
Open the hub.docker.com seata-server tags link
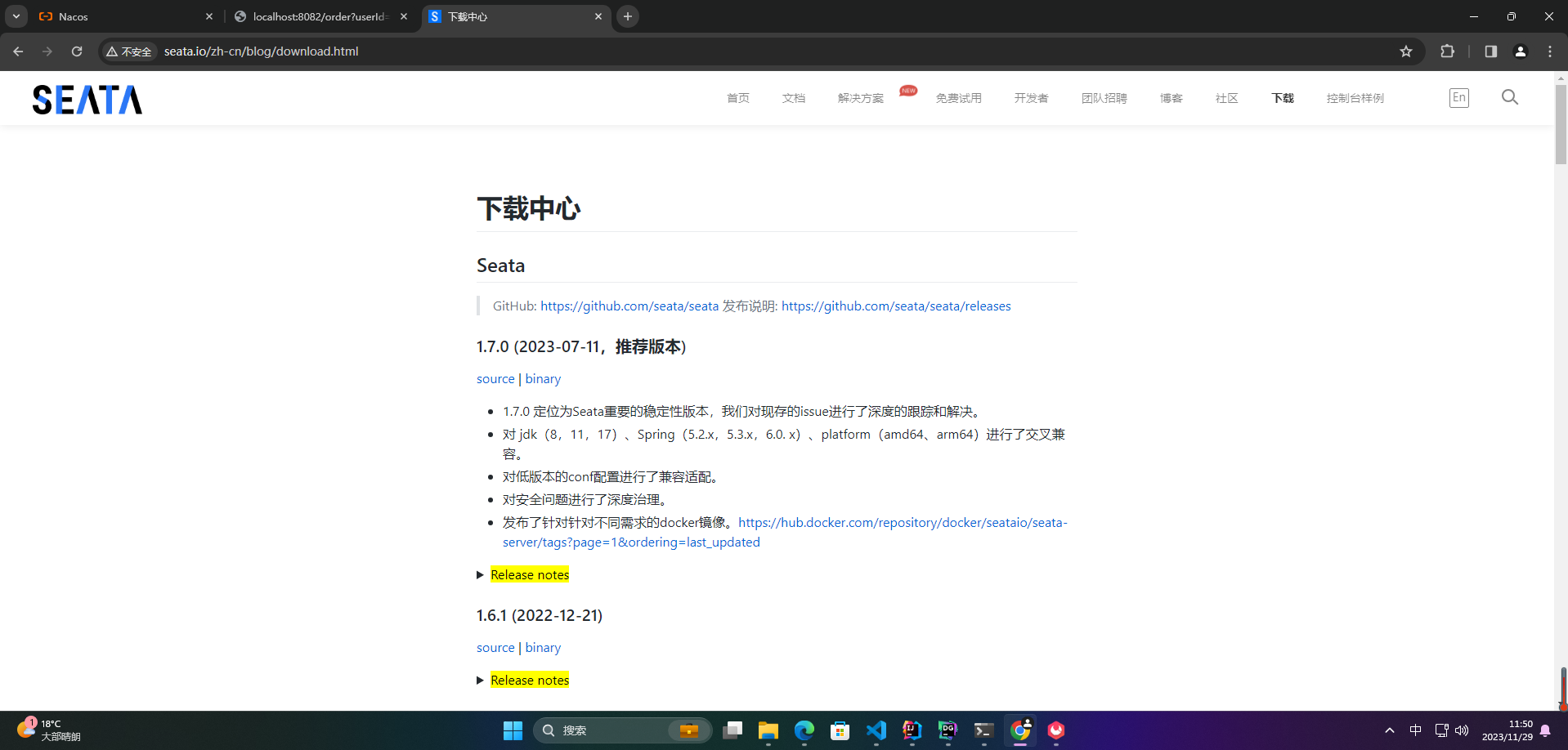[785, 533]
